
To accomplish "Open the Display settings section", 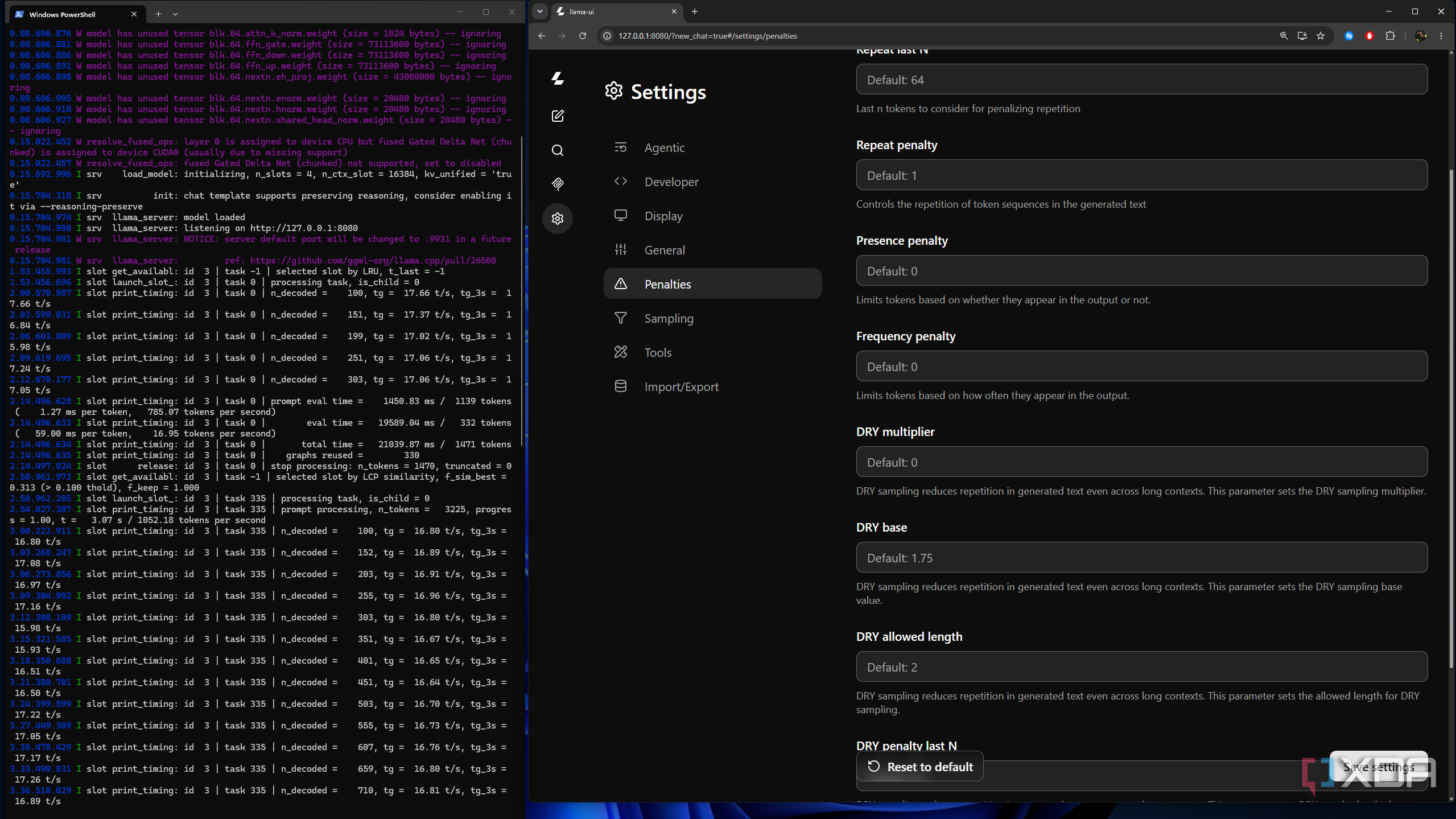I will 712,216.
